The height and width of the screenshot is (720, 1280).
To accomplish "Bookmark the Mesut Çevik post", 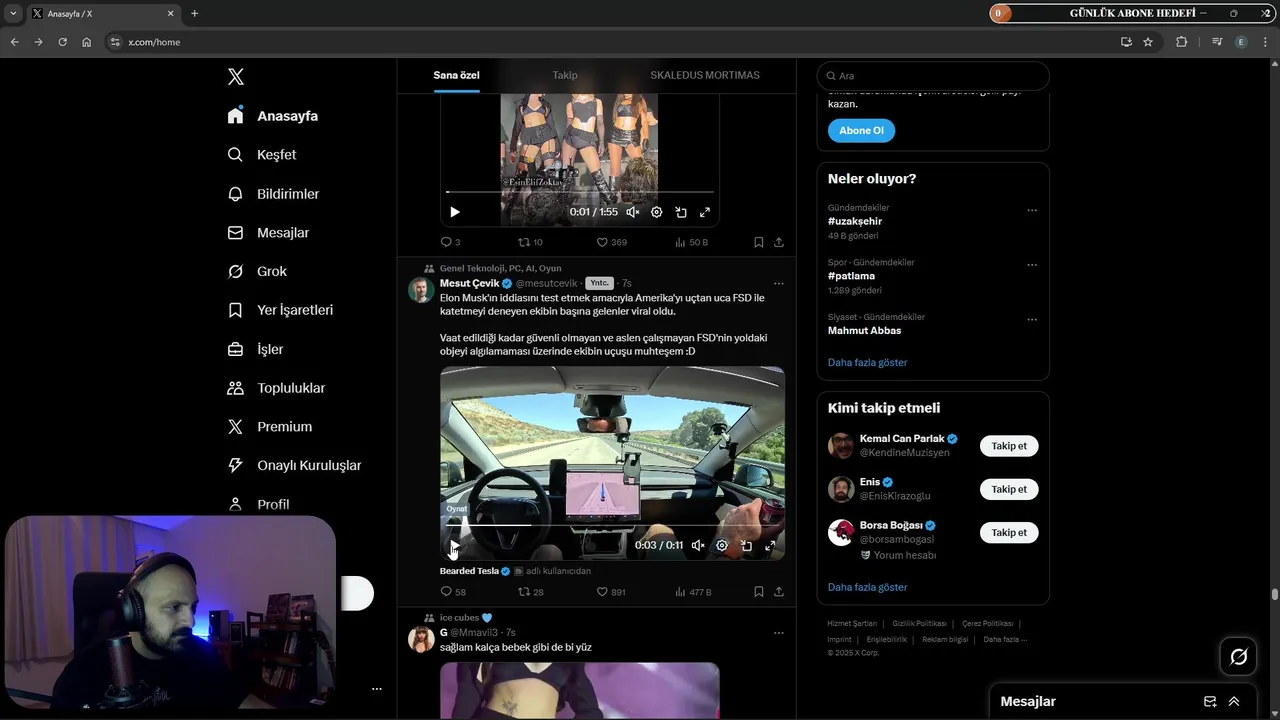I will point(759,592).
